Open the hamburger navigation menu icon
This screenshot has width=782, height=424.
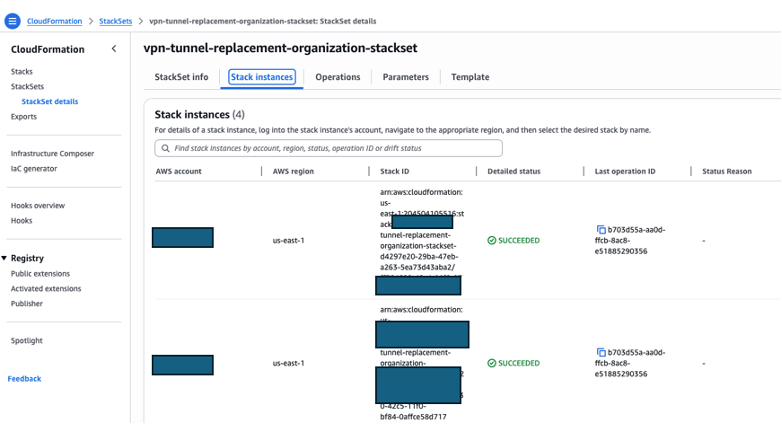click(12, 21)
